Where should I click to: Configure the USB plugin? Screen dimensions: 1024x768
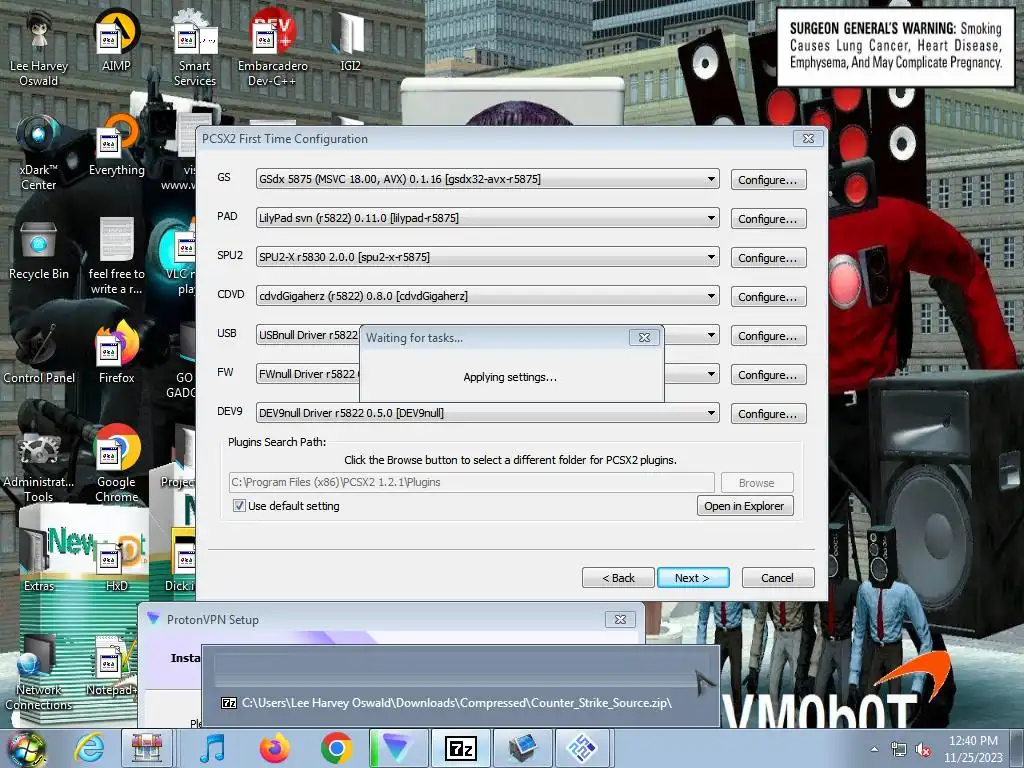point(768,336)
